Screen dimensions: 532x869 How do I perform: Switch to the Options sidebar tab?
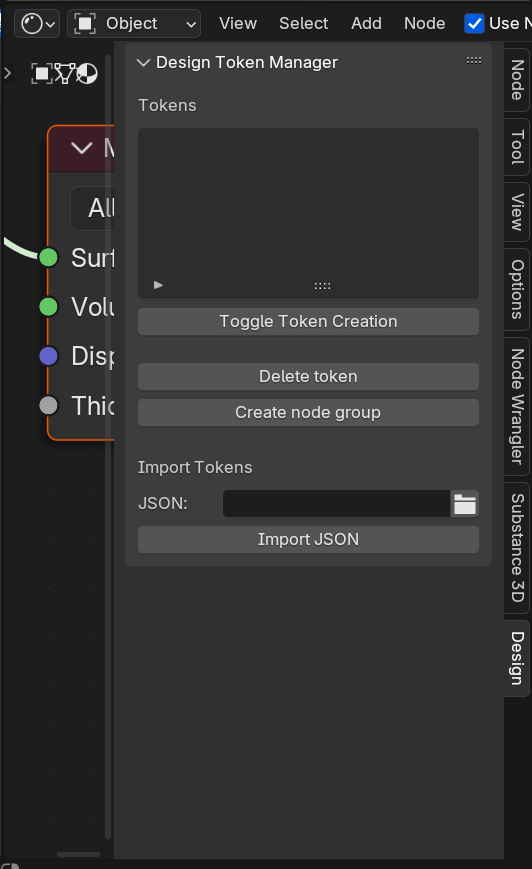tap(517, 289)
